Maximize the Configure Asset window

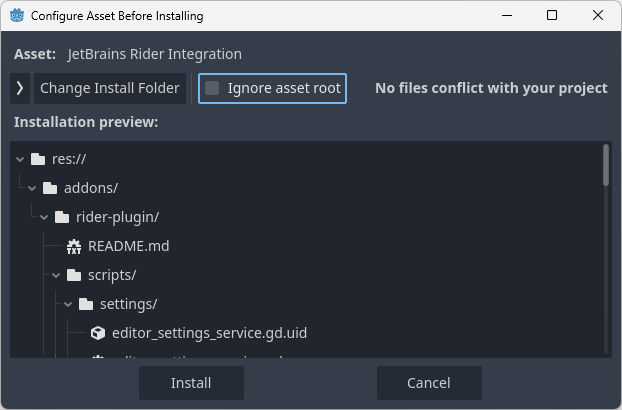(x=552, y=15)
